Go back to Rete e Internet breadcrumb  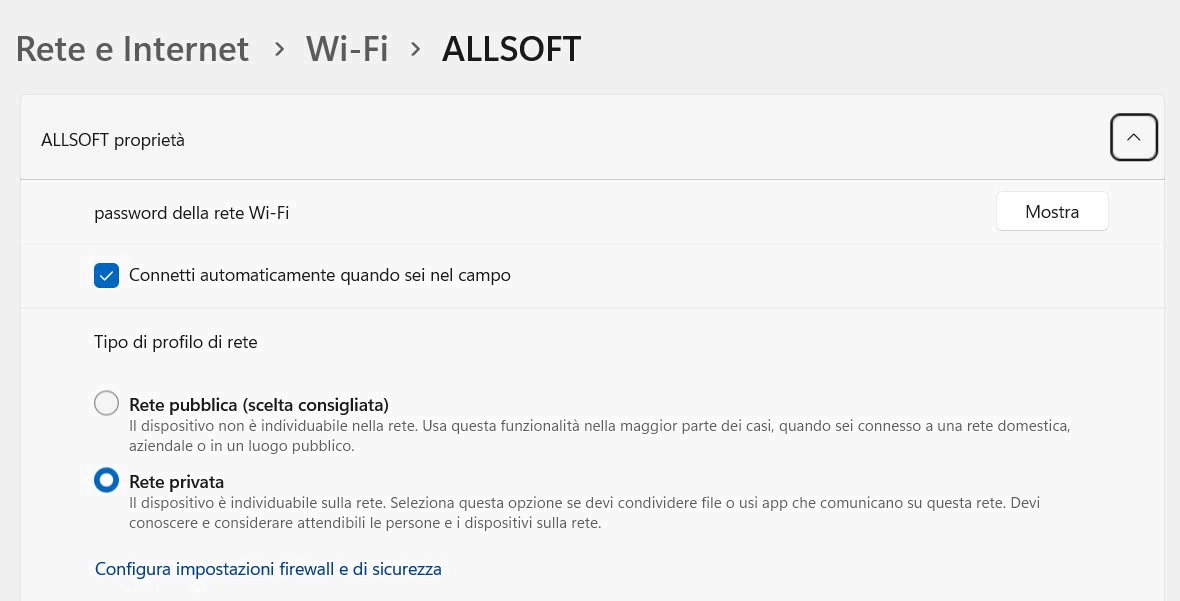pyautogui.click(x=133, y=49)
